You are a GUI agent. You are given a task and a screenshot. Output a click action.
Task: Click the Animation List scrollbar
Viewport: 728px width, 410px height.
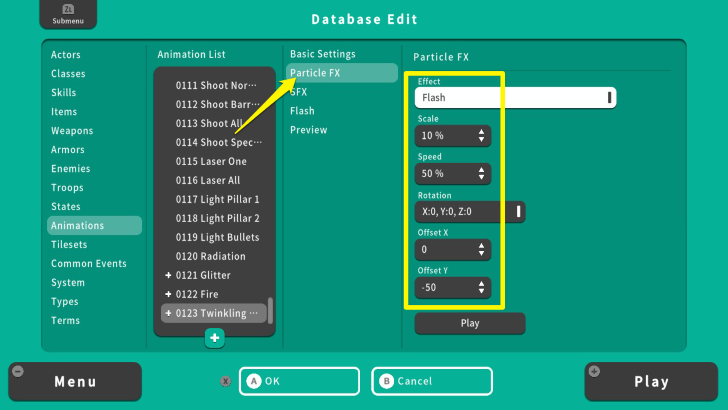270,311
